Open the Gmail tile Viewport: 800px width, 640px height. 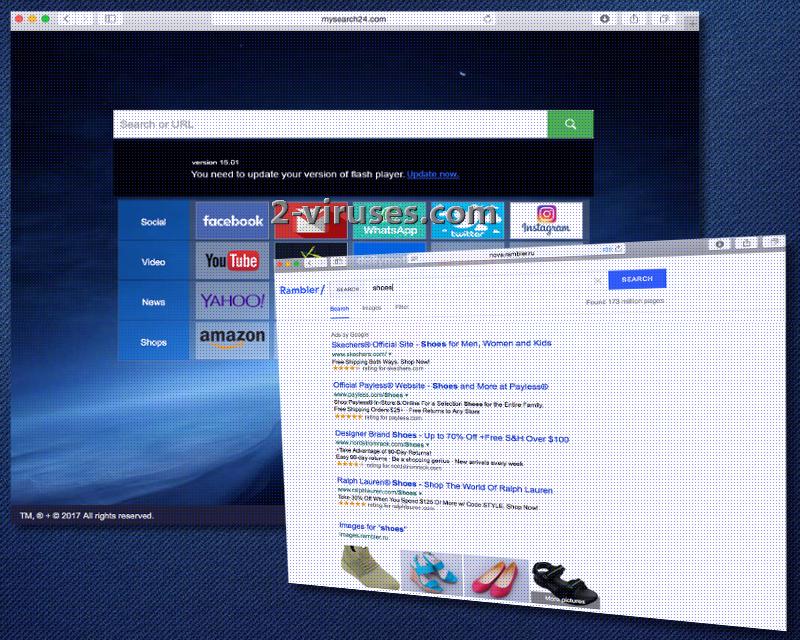coord(313,221)
